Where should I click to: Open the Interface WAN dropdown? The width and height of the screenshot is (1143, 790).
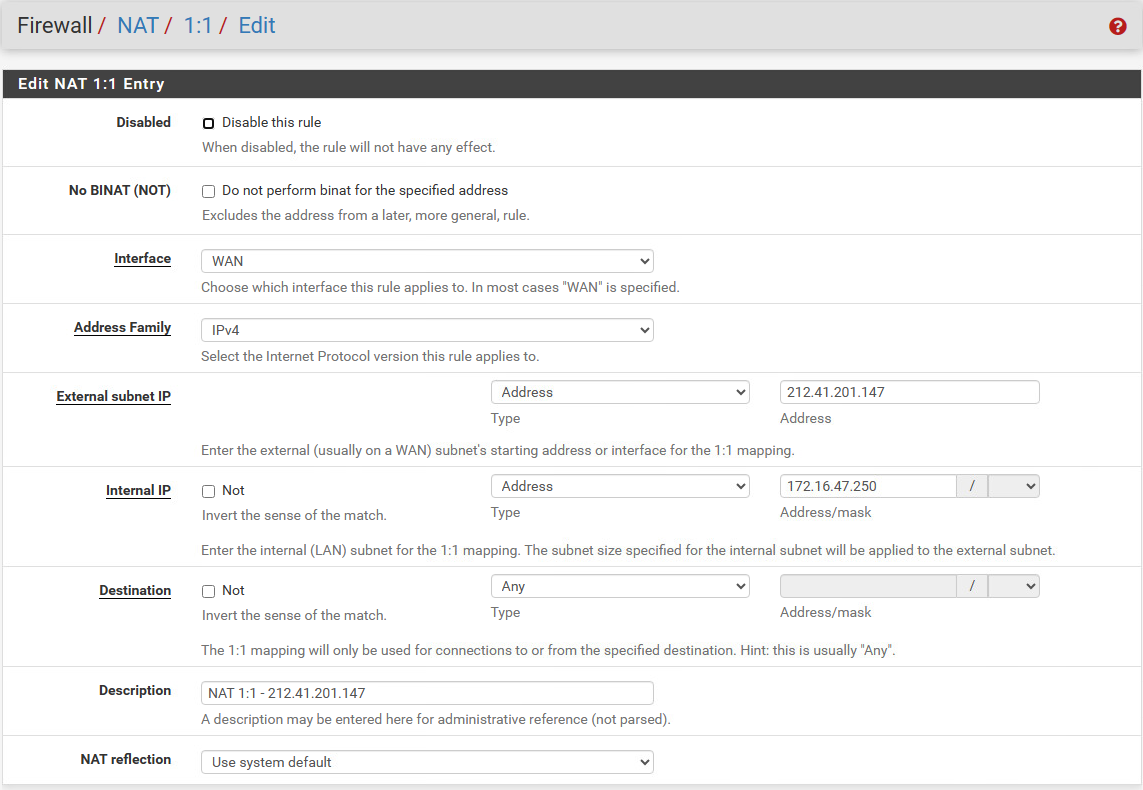click(x=427, y=261)
